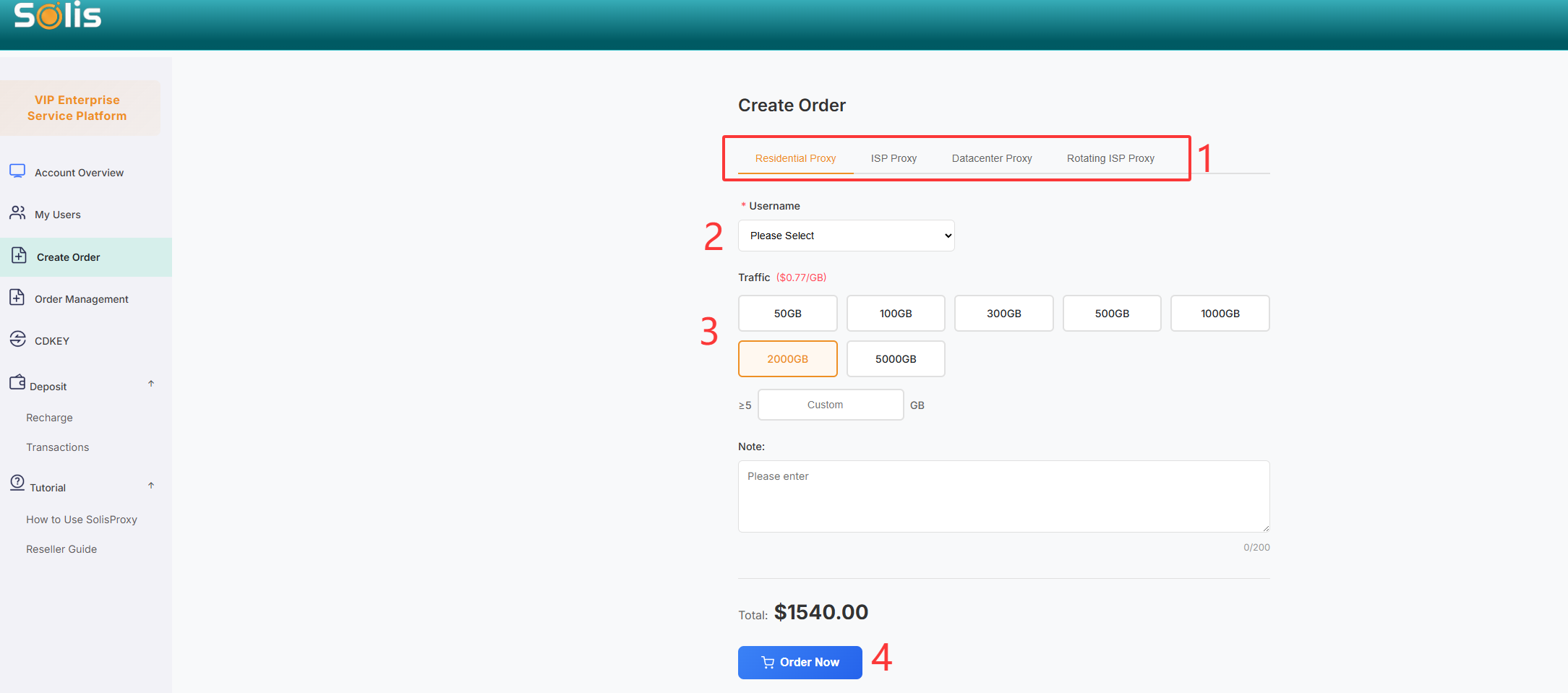Click the CDKEY sidebar icon
Image resolution: width=1568 pixels, height=693 pixels.
tap(17, 340)
